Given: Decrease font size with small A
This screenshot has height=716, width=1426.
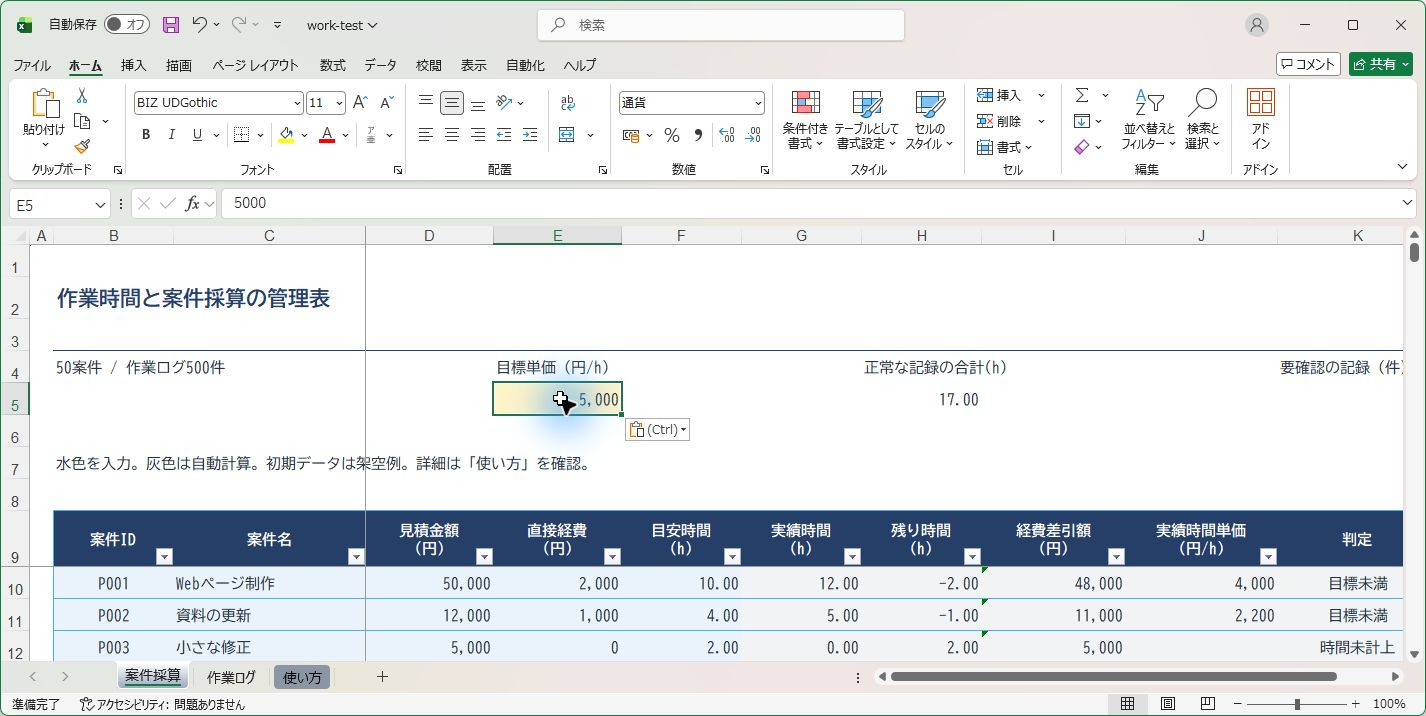Looking at the screenshot, I should coord(386,102).
